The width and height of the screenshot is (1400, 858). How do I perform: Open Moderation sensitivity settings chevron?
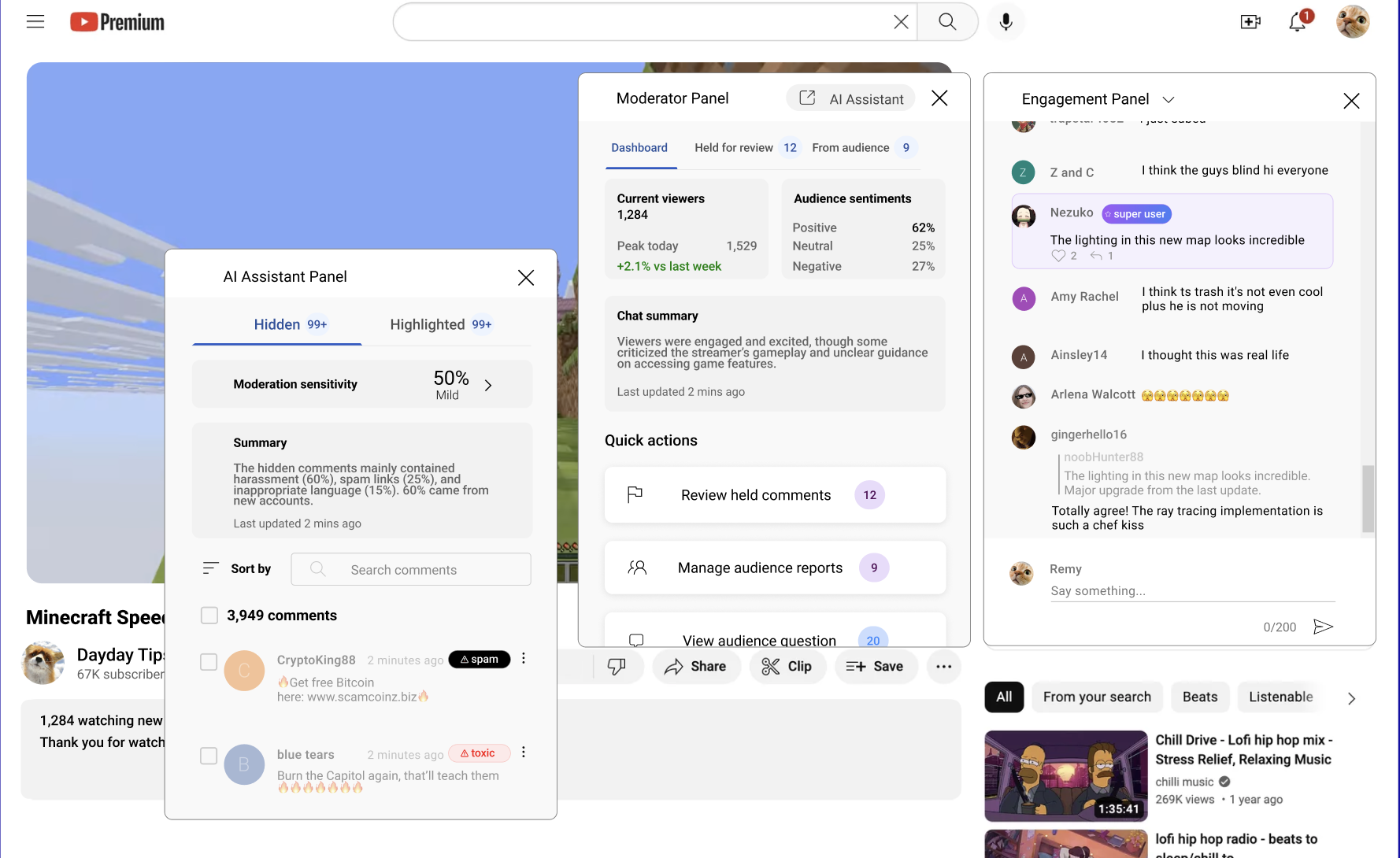488,385
